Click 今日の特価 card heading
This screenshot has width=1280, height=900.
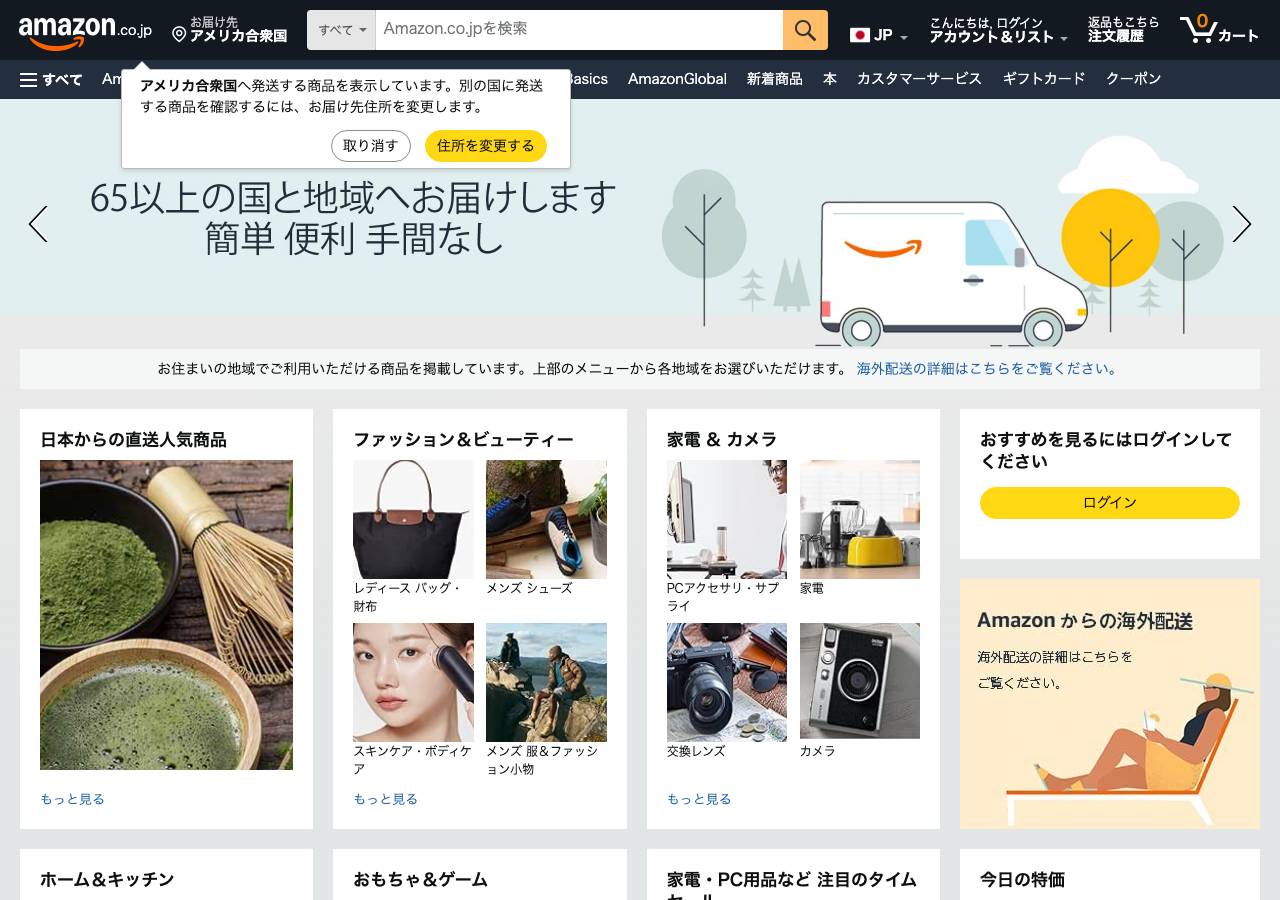pos(1022,880)
